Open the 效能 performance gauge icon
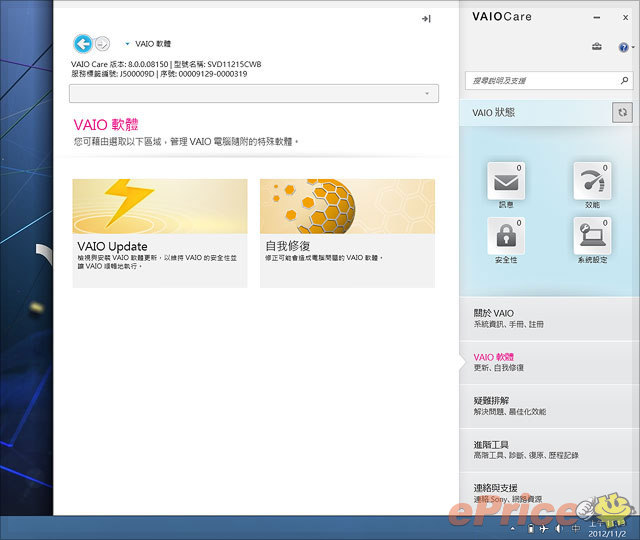The image size is (640, 540). [x=591, y=182]
